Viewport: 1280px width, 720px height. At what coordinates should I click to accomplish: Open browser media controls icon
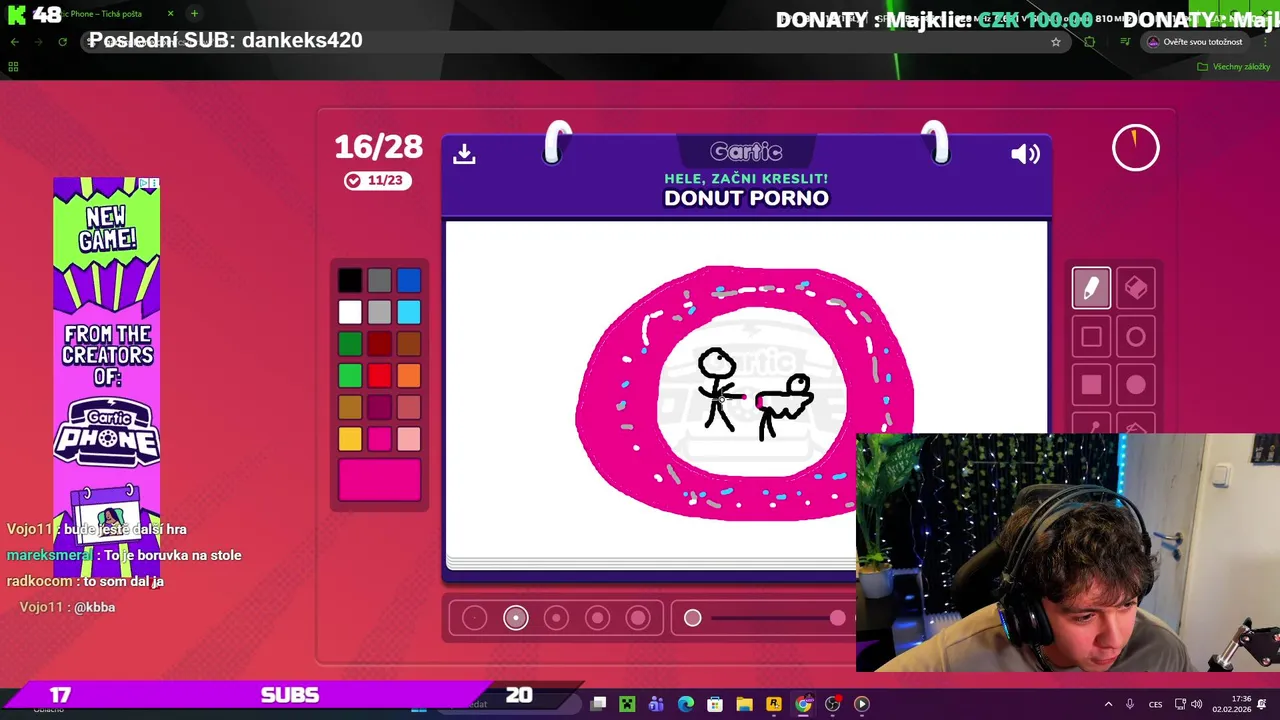[1125, 42]
